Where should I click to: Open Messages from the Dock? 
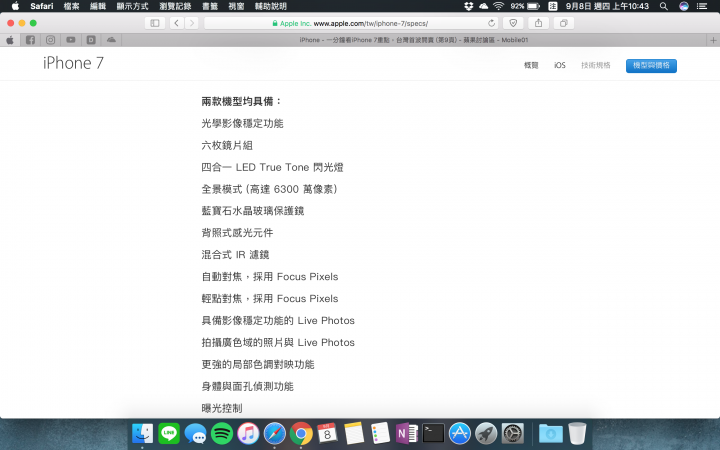(196, 433)
